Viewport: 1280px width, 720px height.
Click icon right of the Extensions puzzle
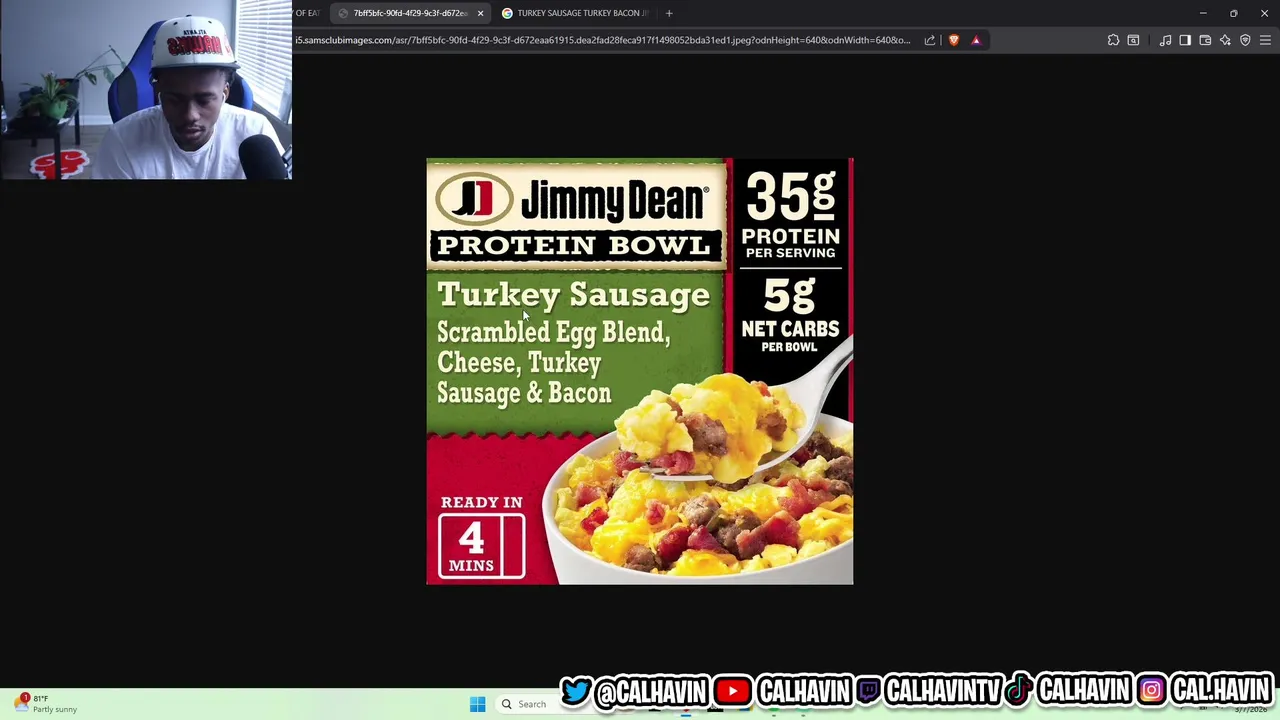click(1133, 40)
